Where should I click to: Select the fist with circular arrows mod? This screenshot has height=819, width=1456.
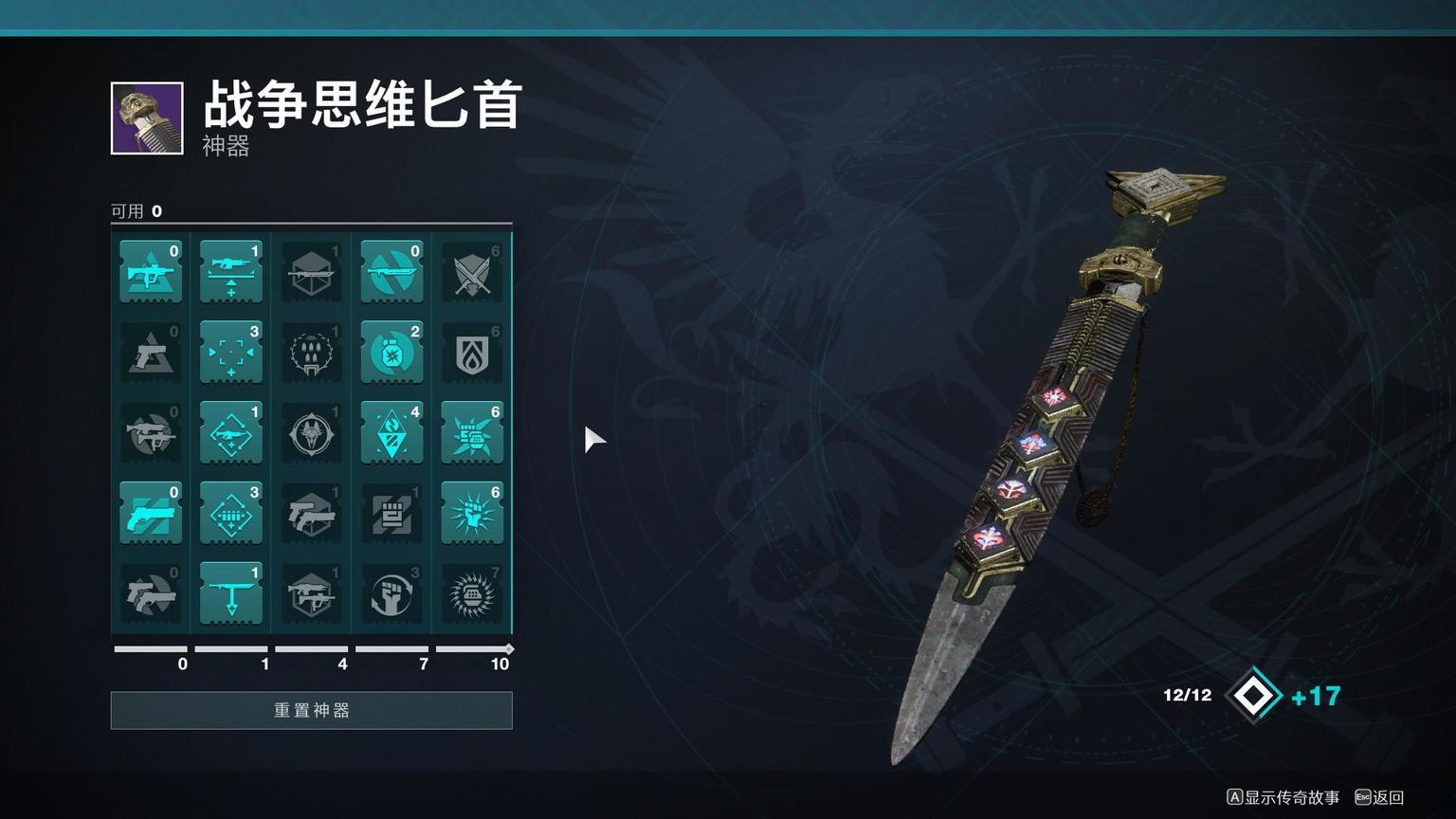[x=391, y=594]
